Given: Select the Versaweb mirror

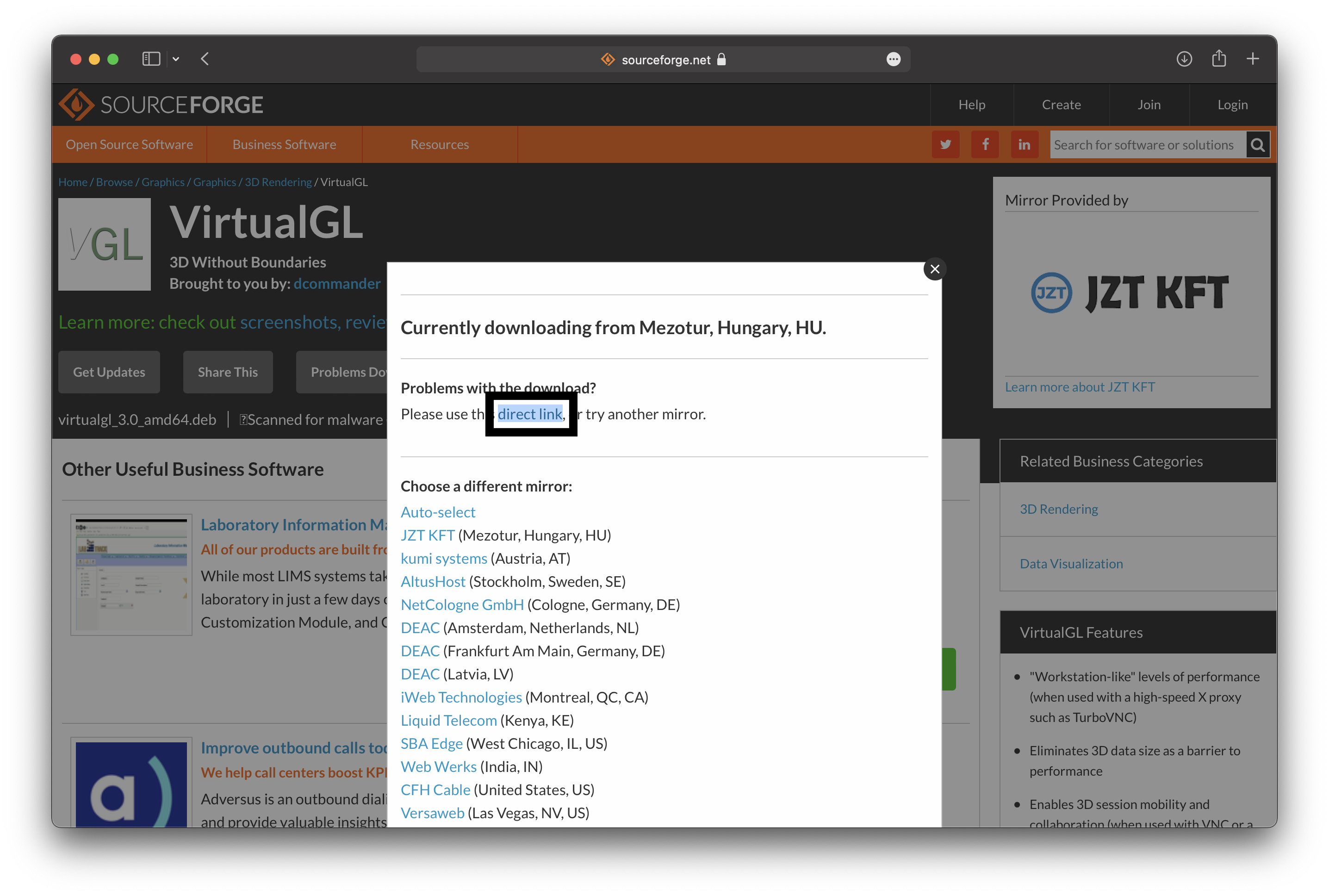Looking at the screenshot, I should (433, 813).
